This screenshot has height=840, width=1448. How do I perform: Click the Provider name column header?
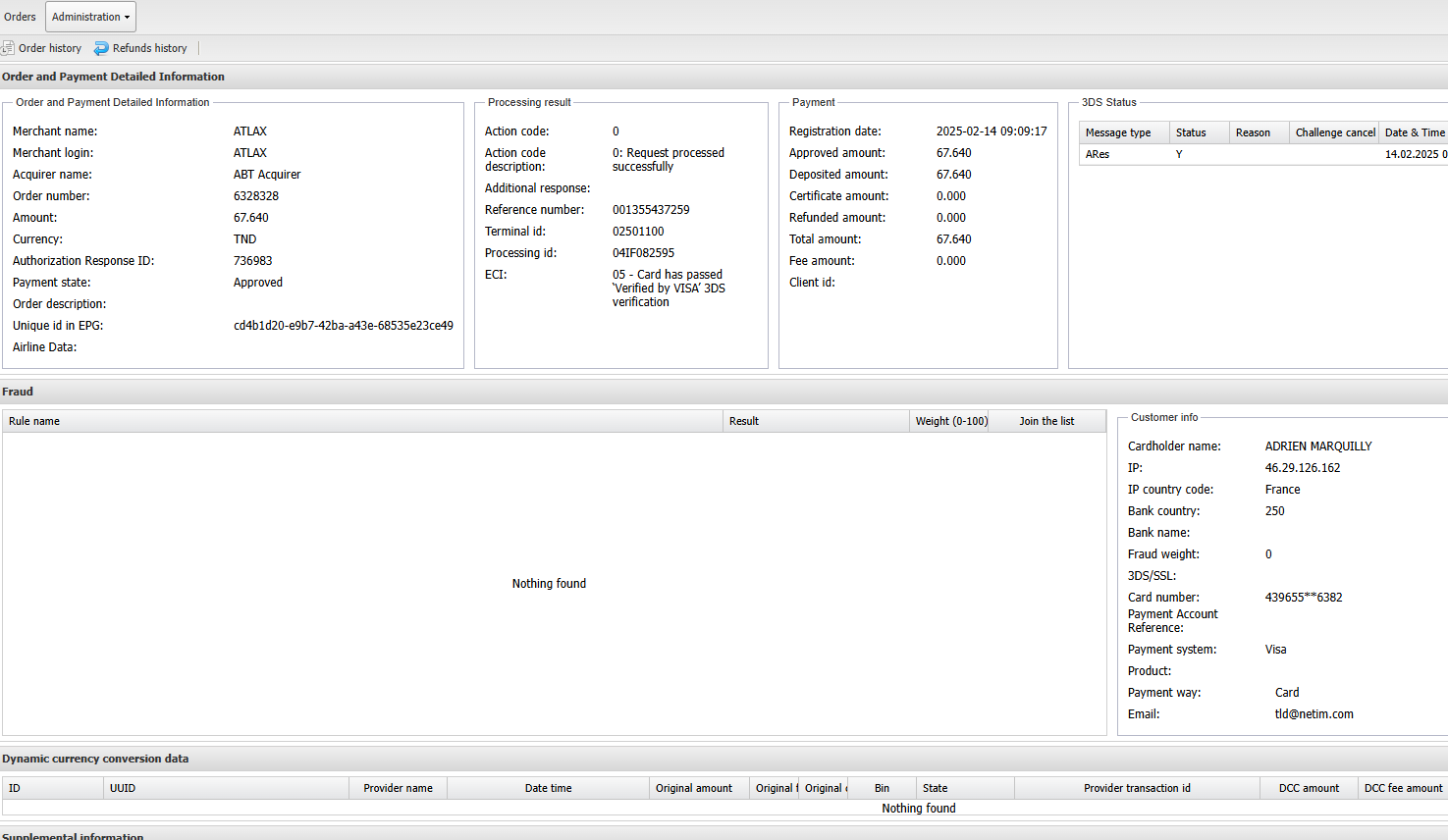coord(398,788)
